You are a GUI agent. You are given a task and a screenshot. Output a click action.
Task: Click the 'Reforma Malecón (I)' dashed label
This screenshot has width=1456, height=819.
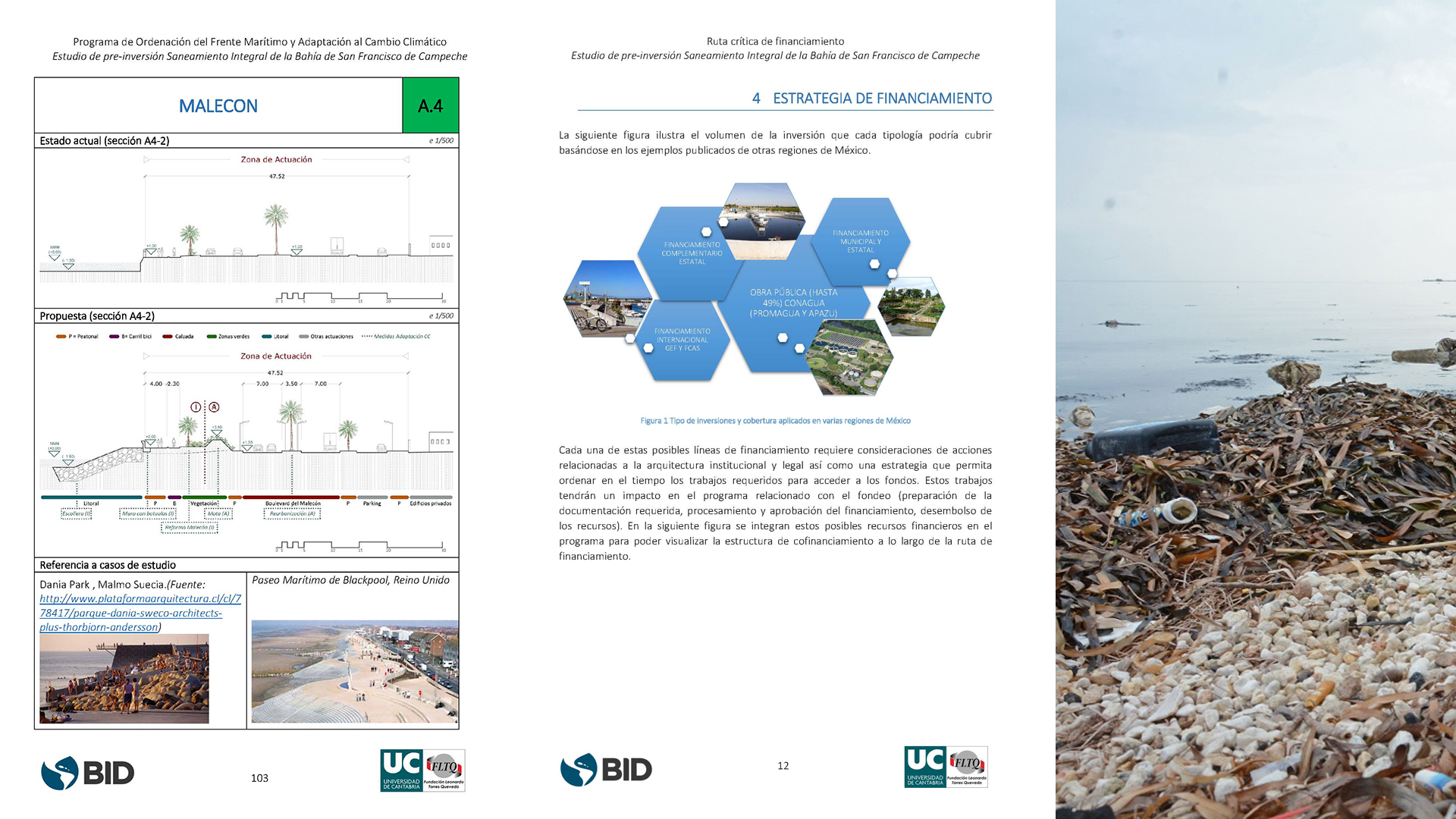[x=190, y=528]
